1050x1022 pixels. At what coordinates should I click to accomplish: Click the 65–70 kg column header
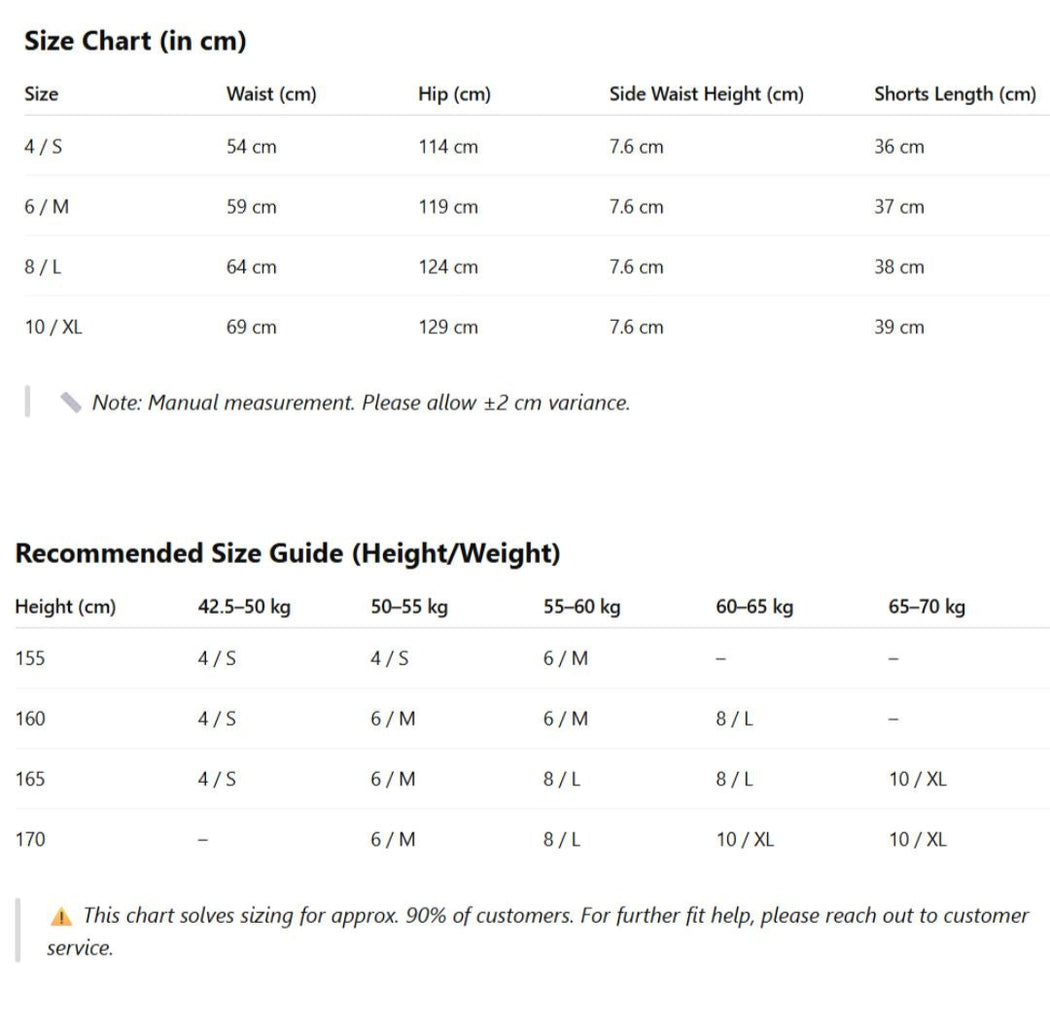pos(927,607)
